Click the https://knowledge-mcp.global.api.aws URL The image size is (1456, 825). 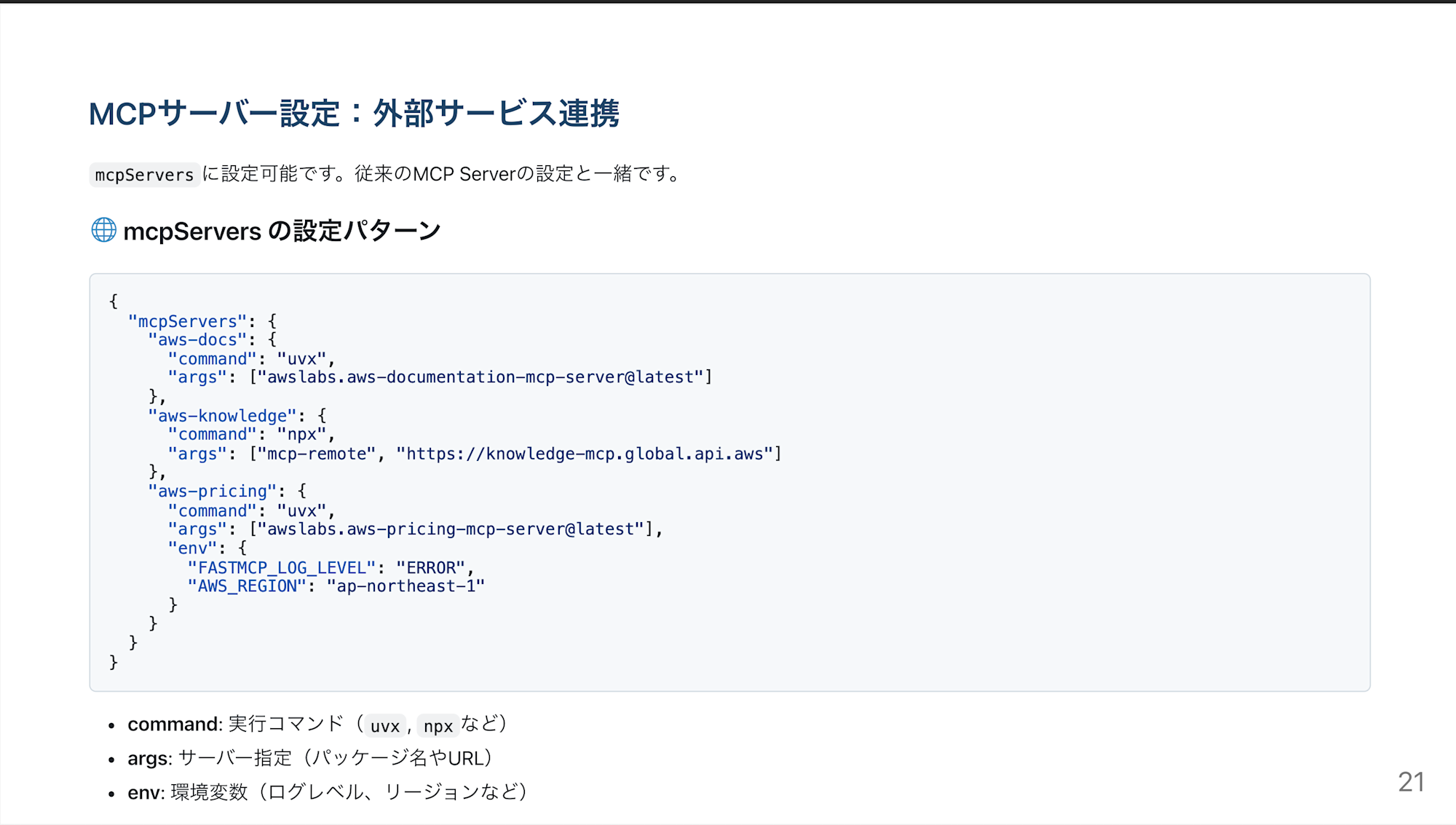point(585,454)
